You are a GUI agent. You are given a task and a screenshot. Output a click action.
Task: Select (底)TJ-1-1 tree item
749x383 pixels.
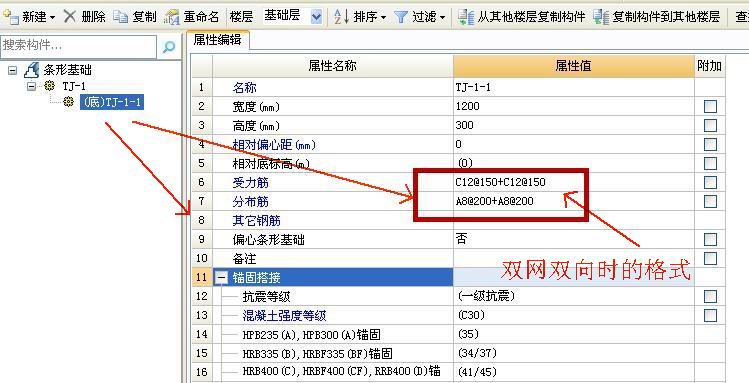112,102
